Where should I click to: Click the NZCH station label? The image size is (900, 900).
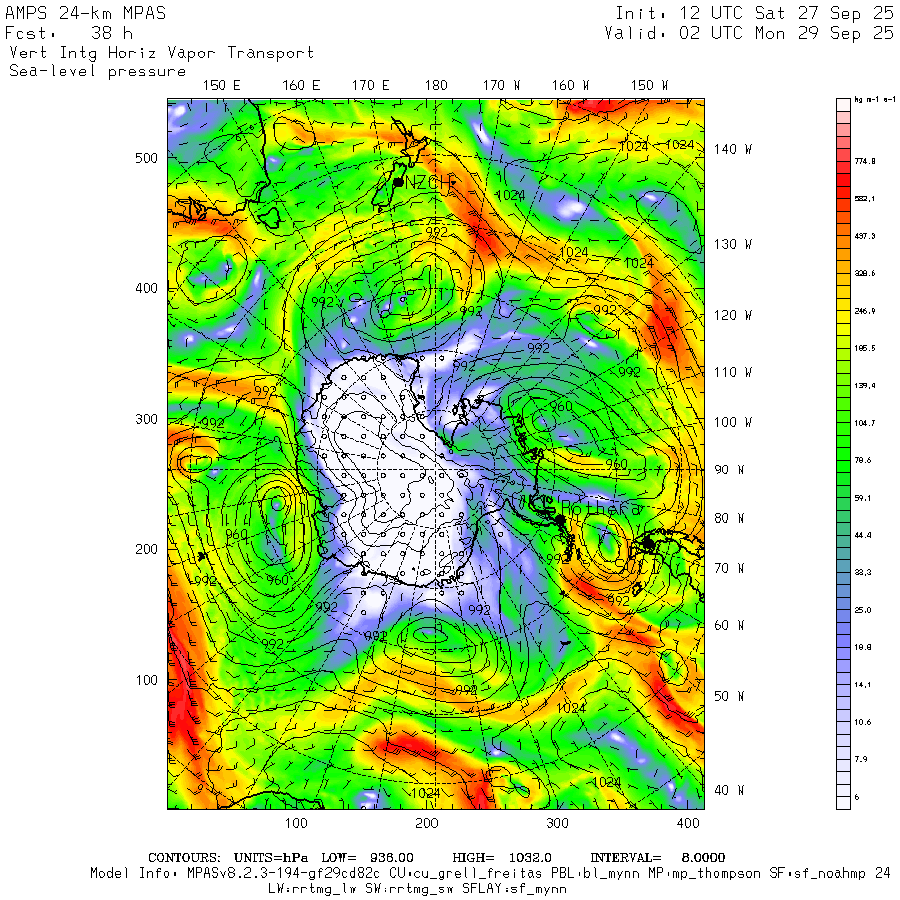coord(428,183)
